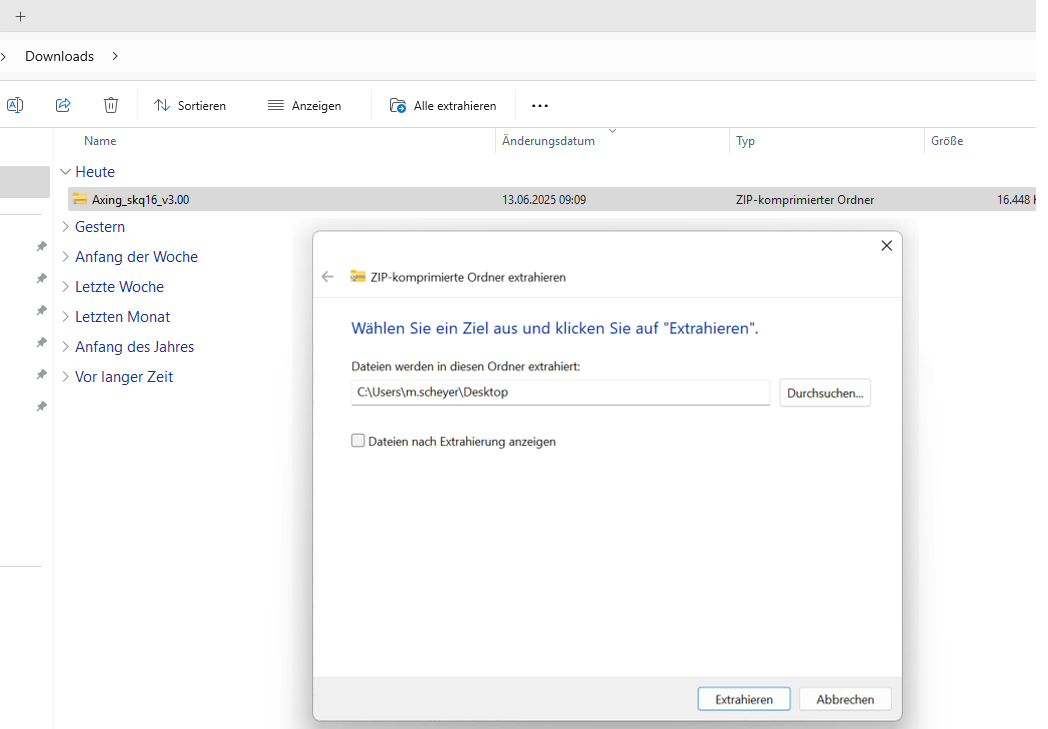
Task: Click the Rename icon in toolbar
Action: coord(15,105)
